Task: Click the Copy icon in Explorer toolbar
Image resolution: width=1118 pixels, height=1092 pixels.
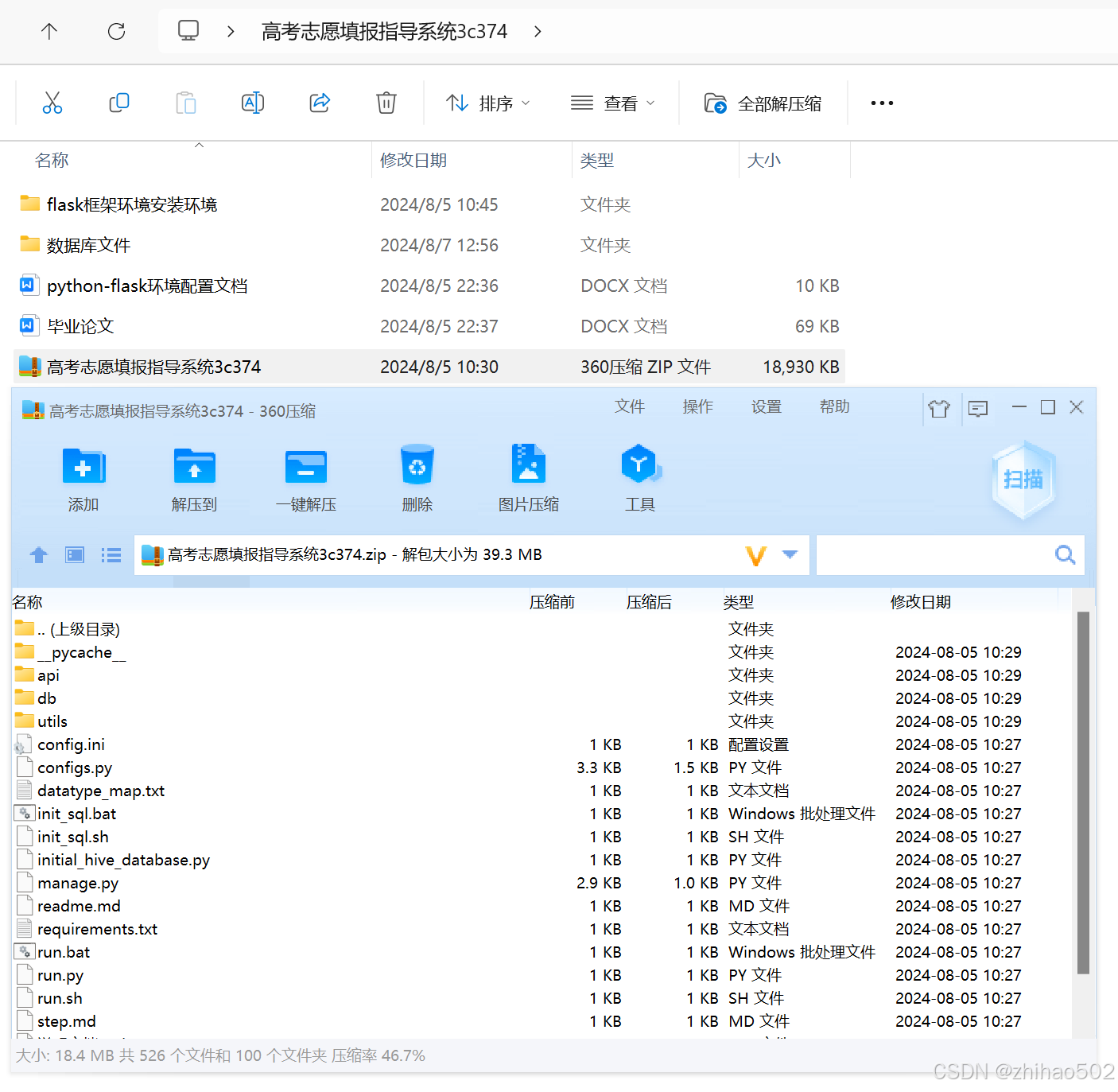Action: pos(119,103)
